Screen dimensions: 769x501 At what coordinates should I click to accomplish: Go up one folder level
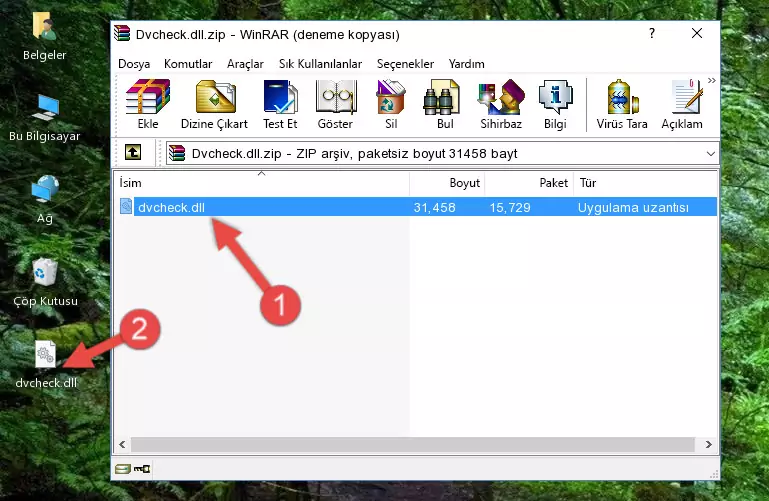[x=133, y=152]
